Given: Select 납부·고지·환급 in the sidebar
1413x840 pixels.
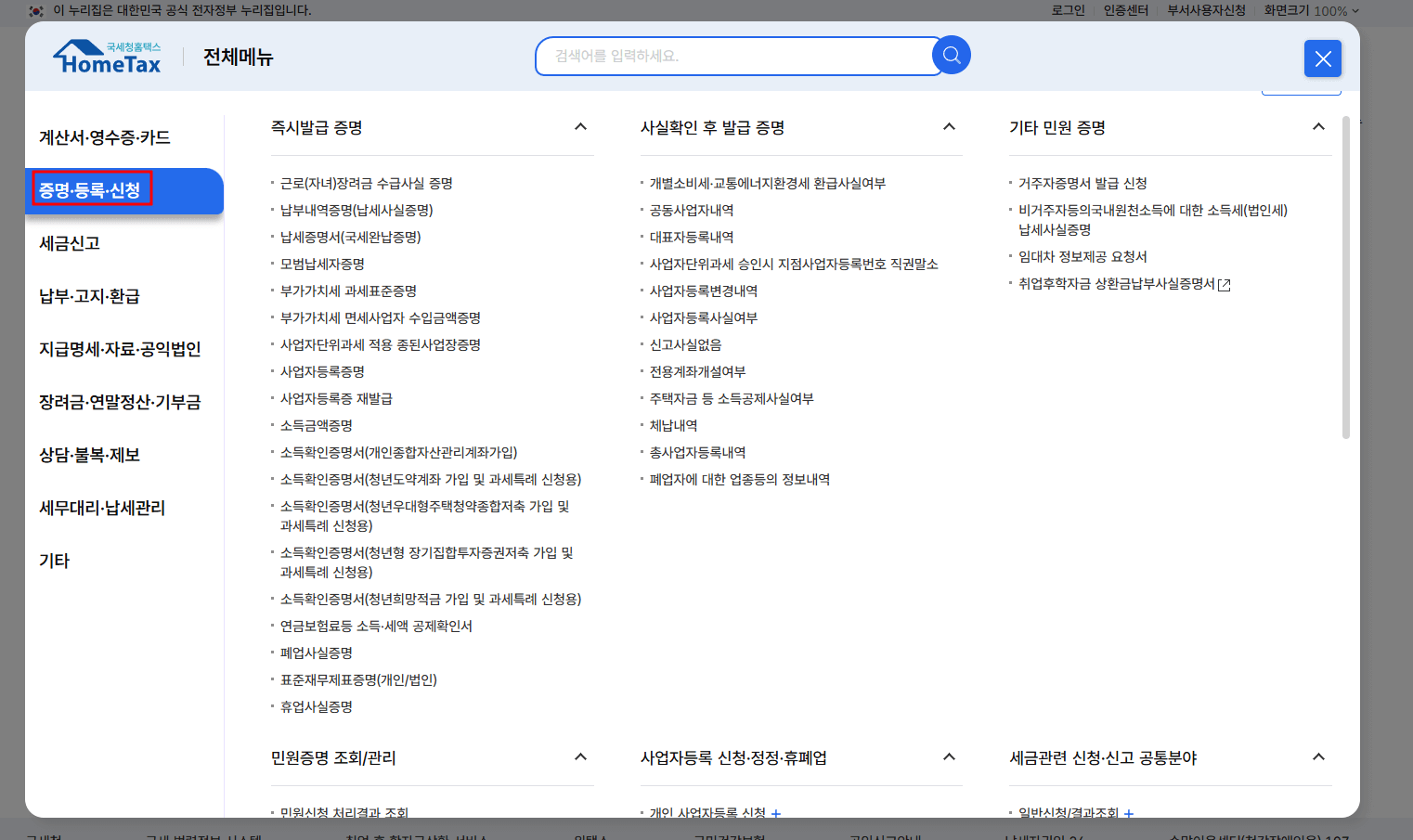Looking at the screenshot, I should click(x=86, y=296).
